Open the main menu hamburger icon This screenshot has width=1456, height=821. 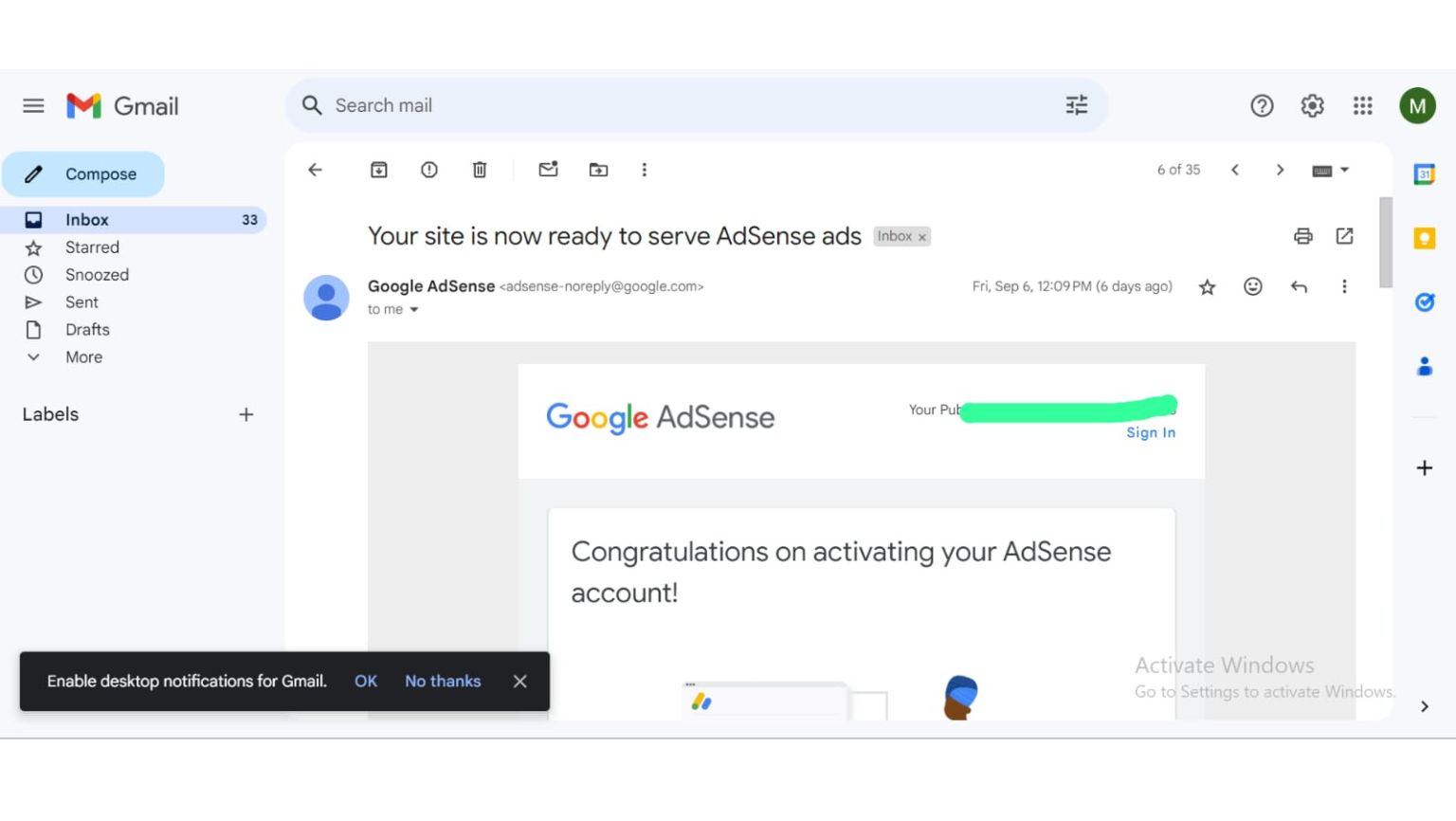click(33, 105)
